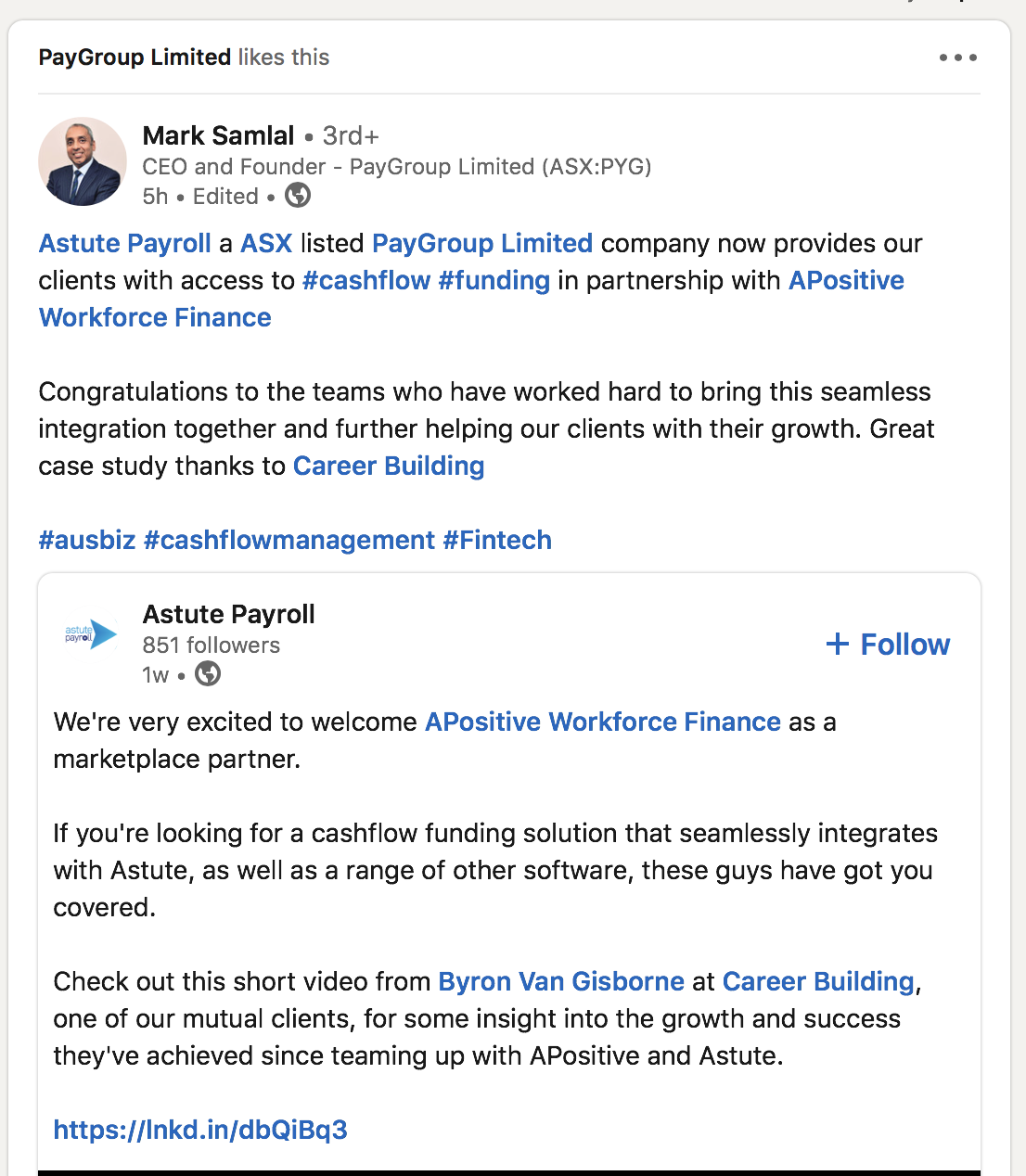
Task: Open the #cashflowmanagement hashtag
Action: click(x=289, y=540)
